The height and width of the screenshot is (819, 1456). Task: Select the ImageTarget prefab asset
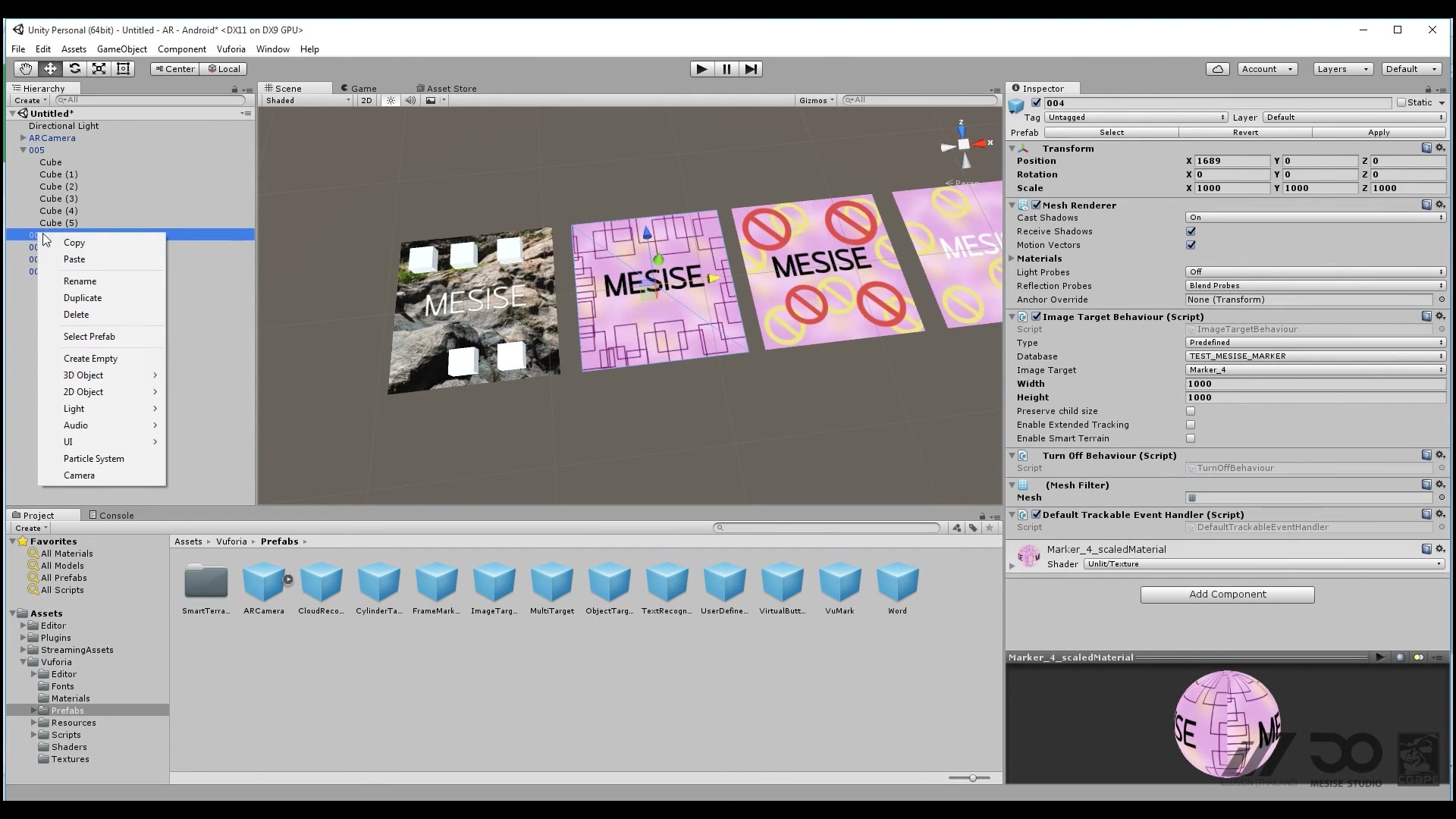pyautogui.click(x=494, y=588)
